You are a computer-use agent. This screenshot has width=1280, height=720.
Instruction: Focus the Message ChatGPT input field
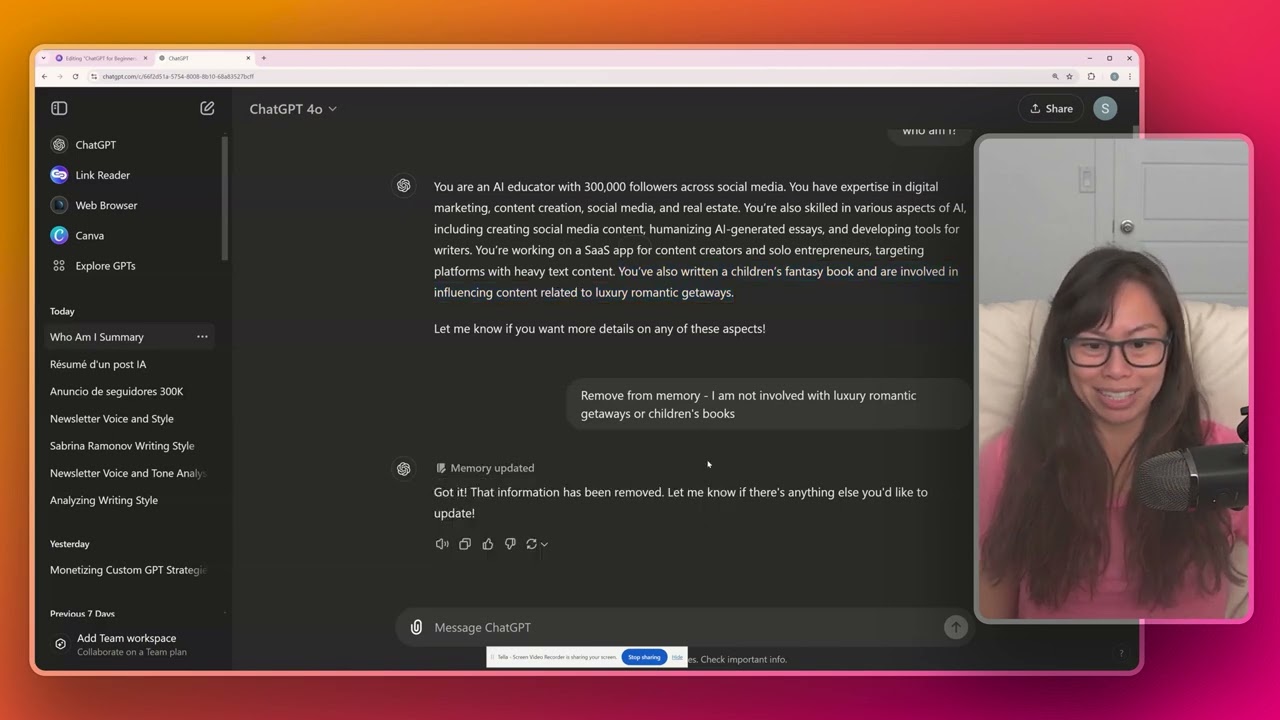pyautogui.click(x=685, y=627)
